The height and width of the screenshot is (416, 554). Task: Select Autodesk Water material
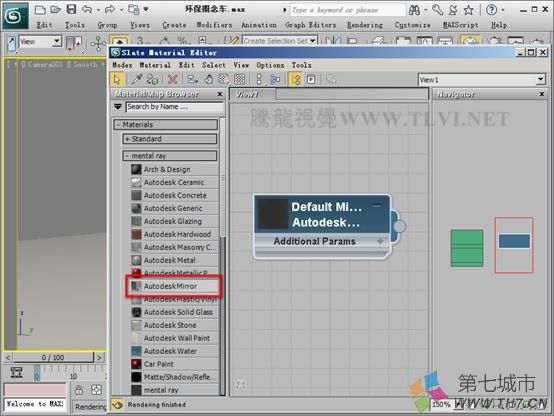click(x=174, y=351)
